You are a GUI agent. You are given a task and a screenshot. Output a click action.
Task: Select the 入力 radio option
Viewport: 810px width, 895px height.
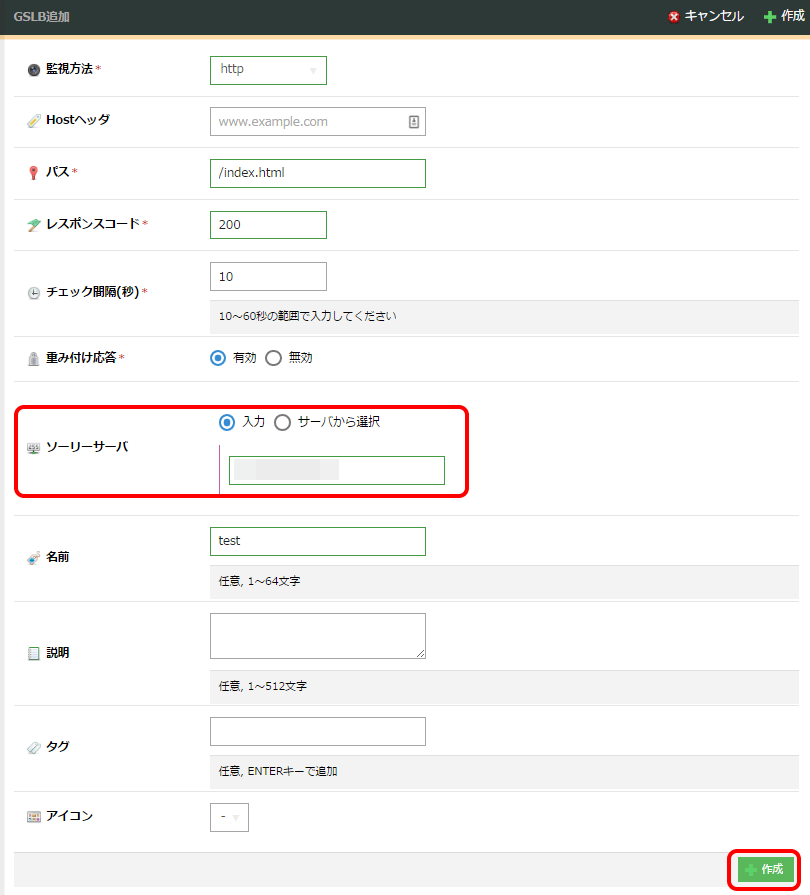[x=228, y=422]
